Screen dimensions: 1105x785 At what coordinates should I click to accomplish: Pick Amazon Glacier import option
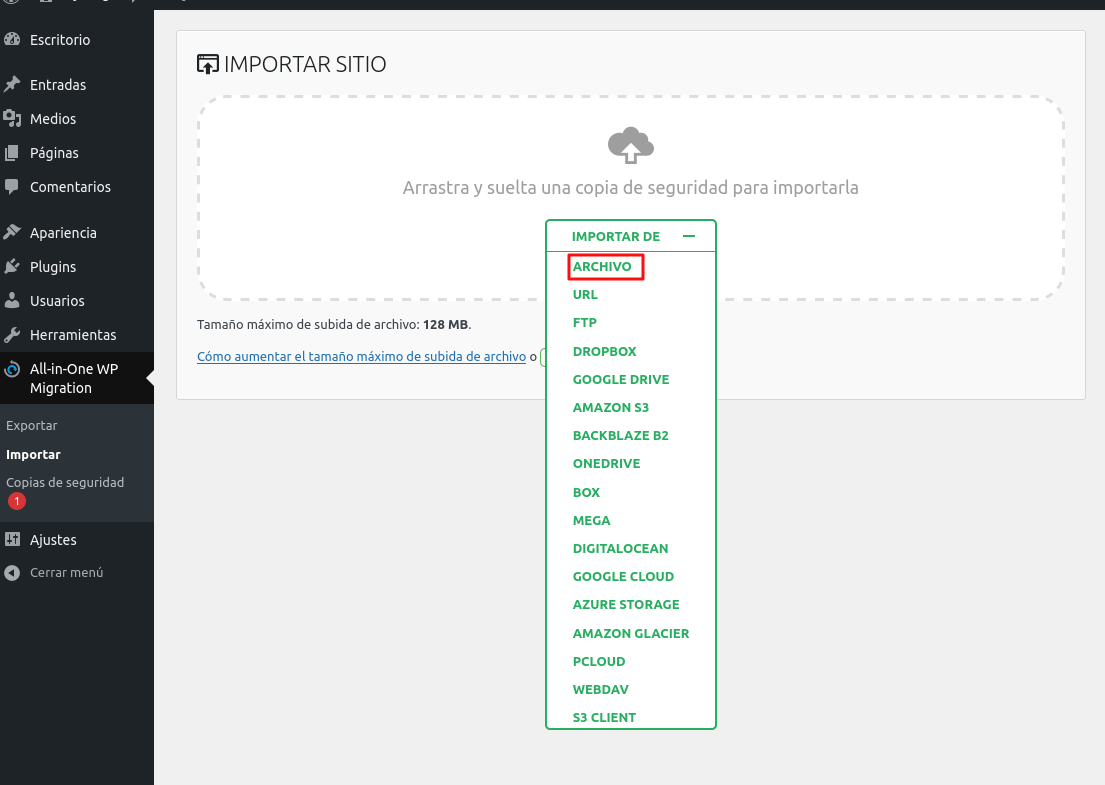(631, 633)
